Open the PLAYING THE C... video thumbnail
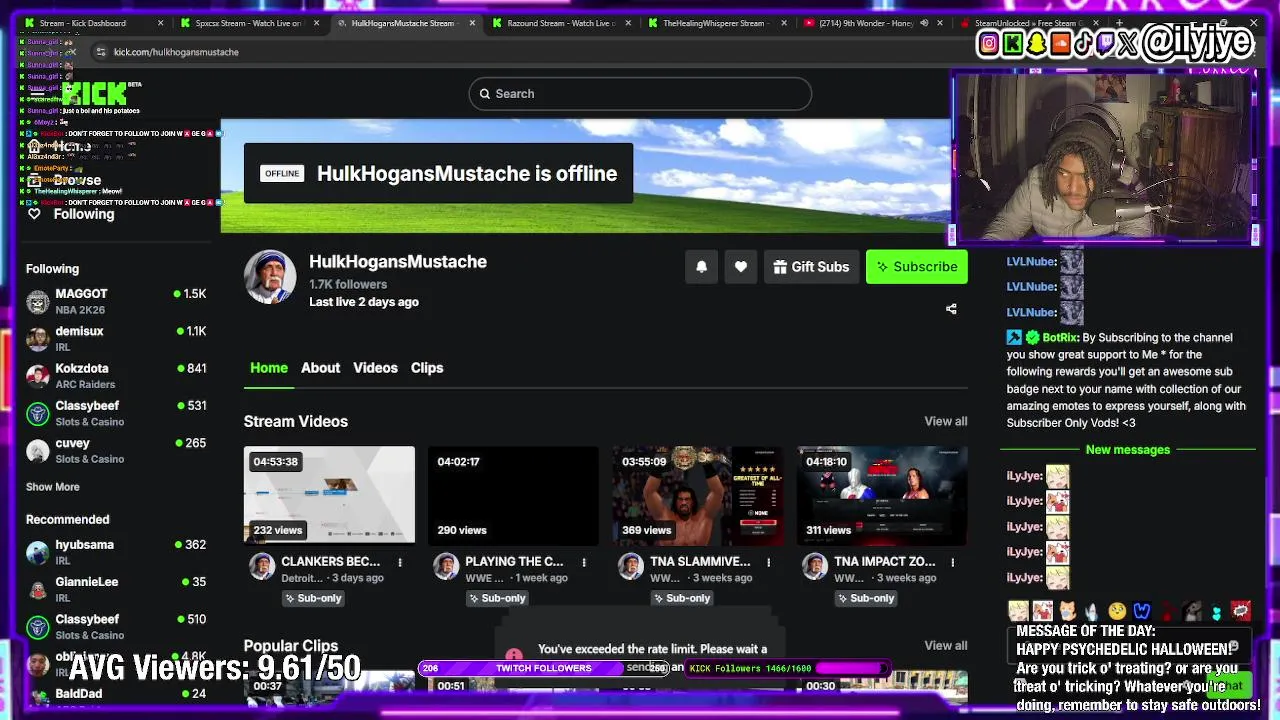 [x=513, y=495]
